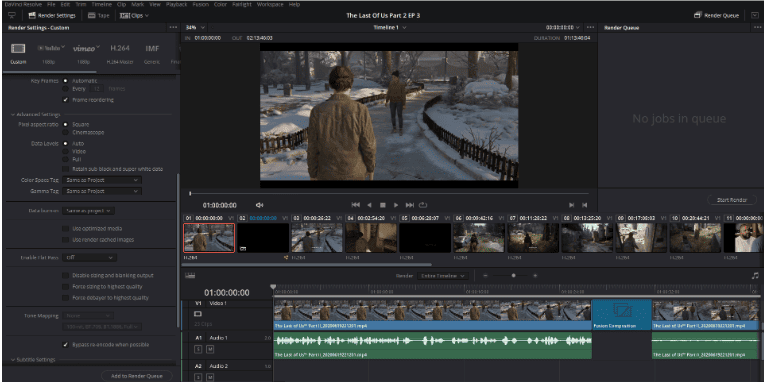Click the timeline view options icon
This screenshot has width=764, height=382.
click(x=190, y=275)
